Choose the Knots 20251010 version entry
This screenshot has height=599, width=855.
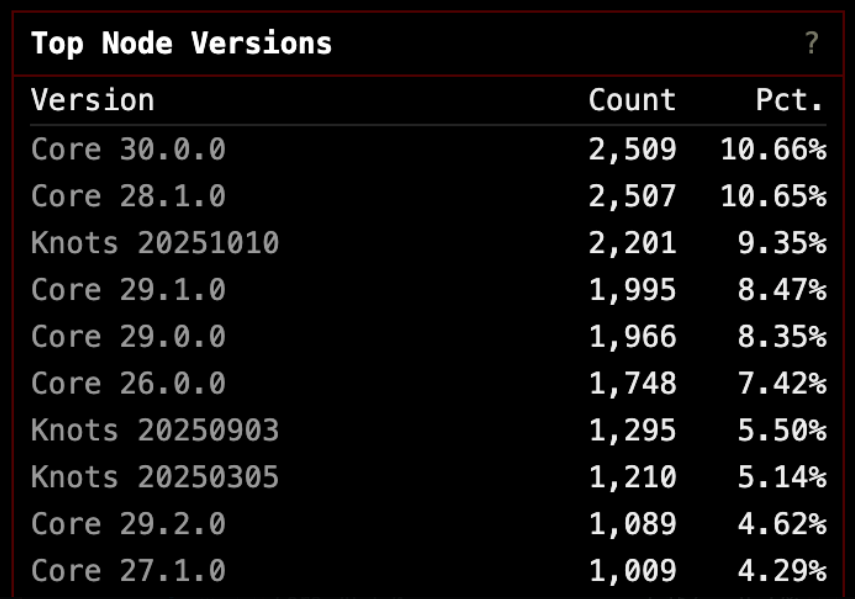coord(155,243)
